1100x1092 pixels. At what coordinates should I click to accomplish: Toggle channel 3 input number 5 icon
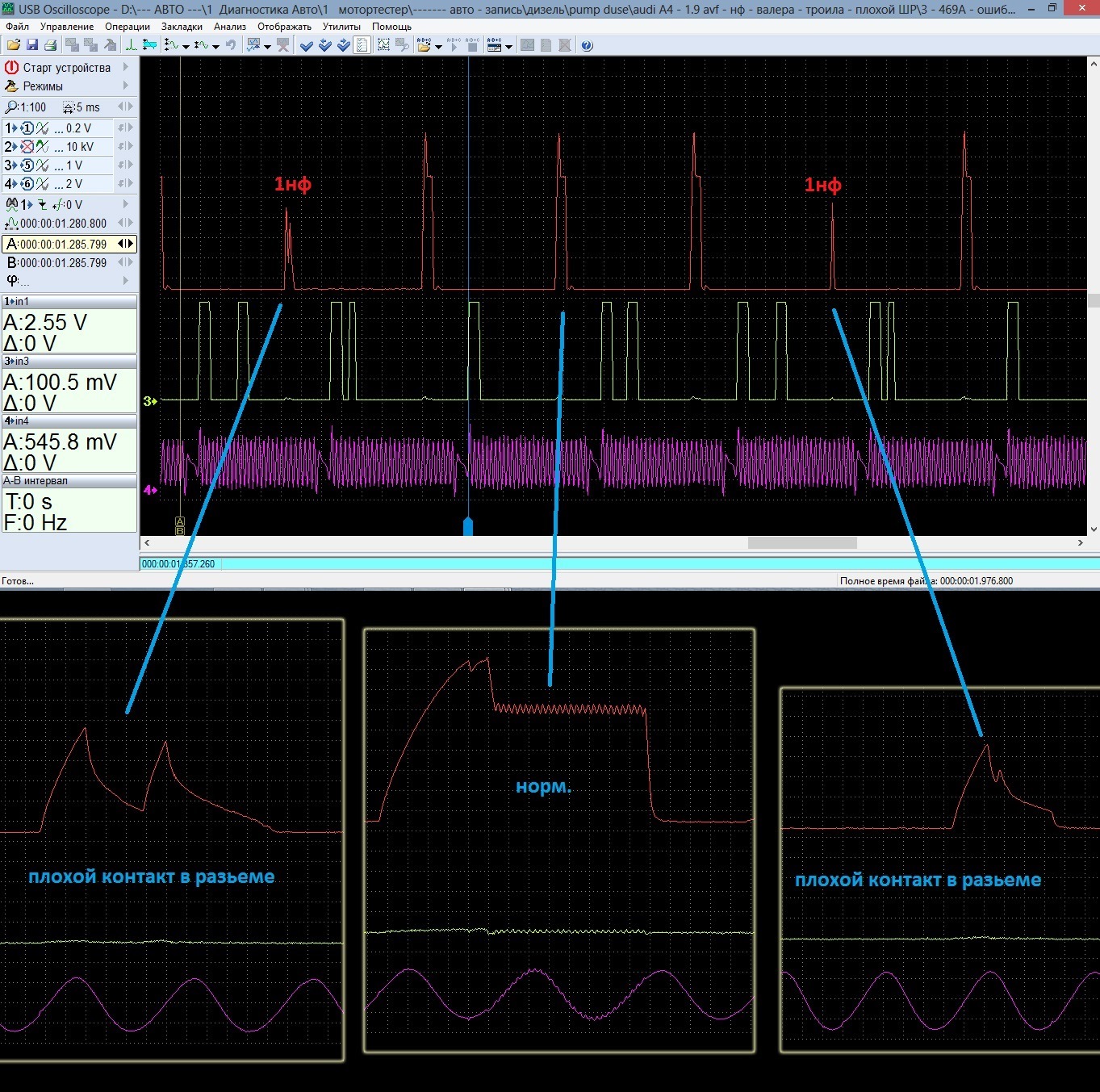pos(27,165)
